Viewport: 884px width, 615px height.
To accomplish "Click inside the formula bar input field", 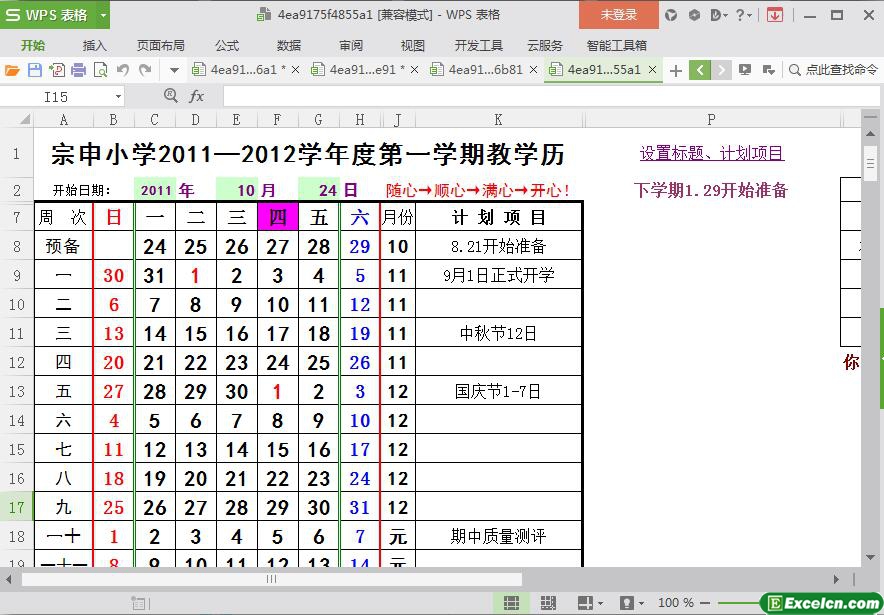I will tap(540, 96).
